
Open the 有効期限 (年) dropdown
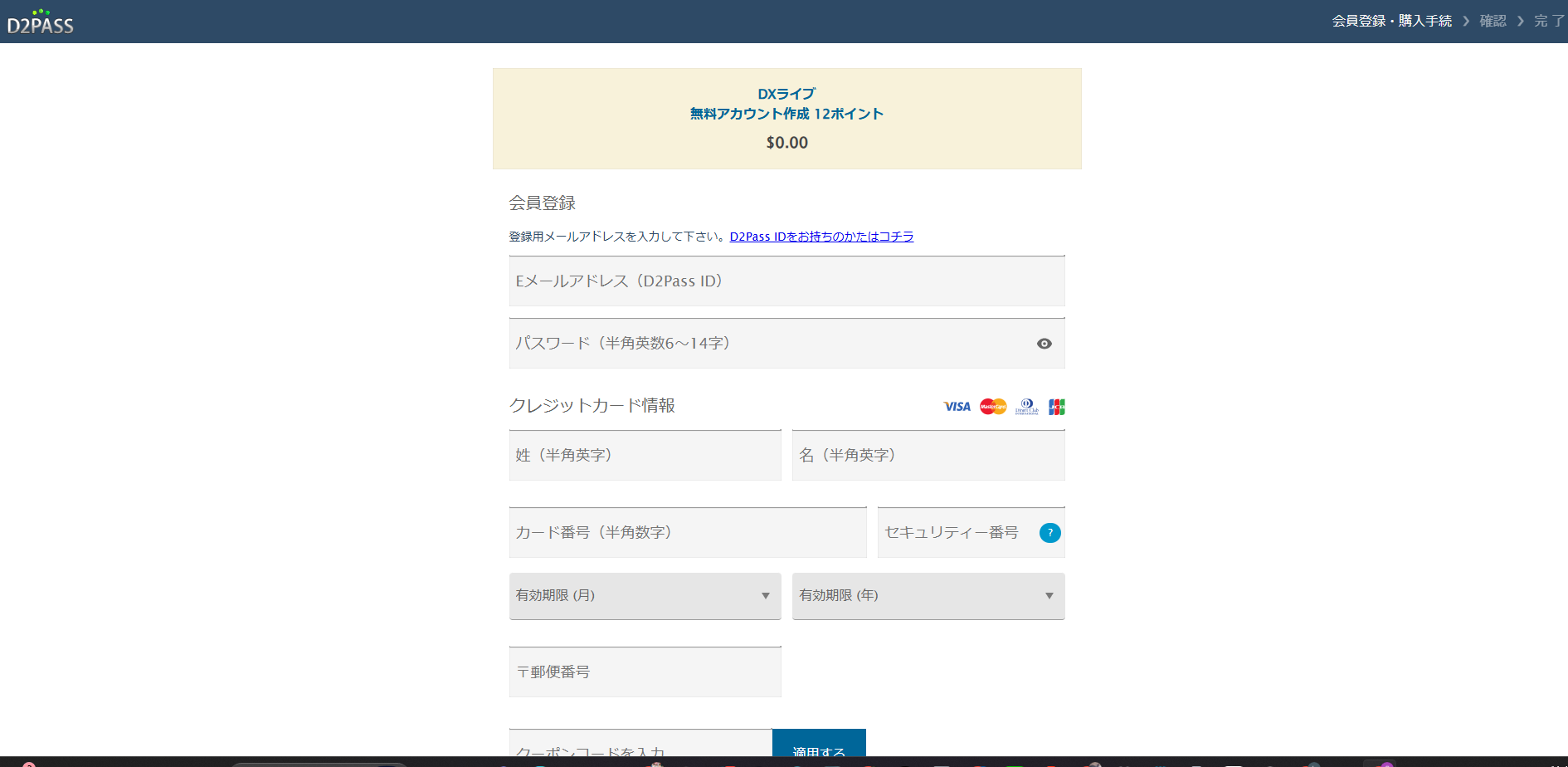click(x=928, y=596)
